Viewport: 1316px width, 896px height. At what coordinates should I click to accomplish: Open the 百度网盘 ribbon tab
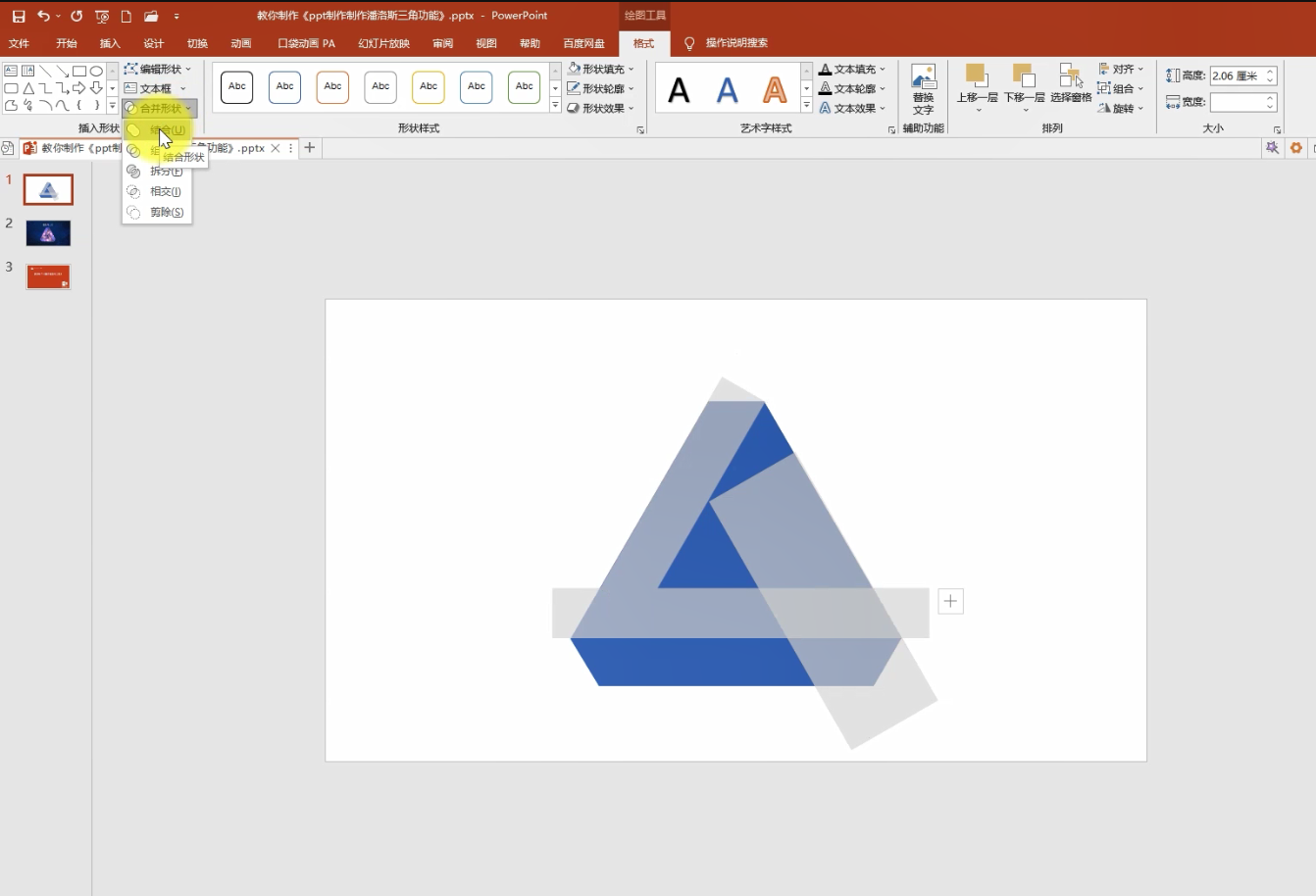(x=584, y=43)
